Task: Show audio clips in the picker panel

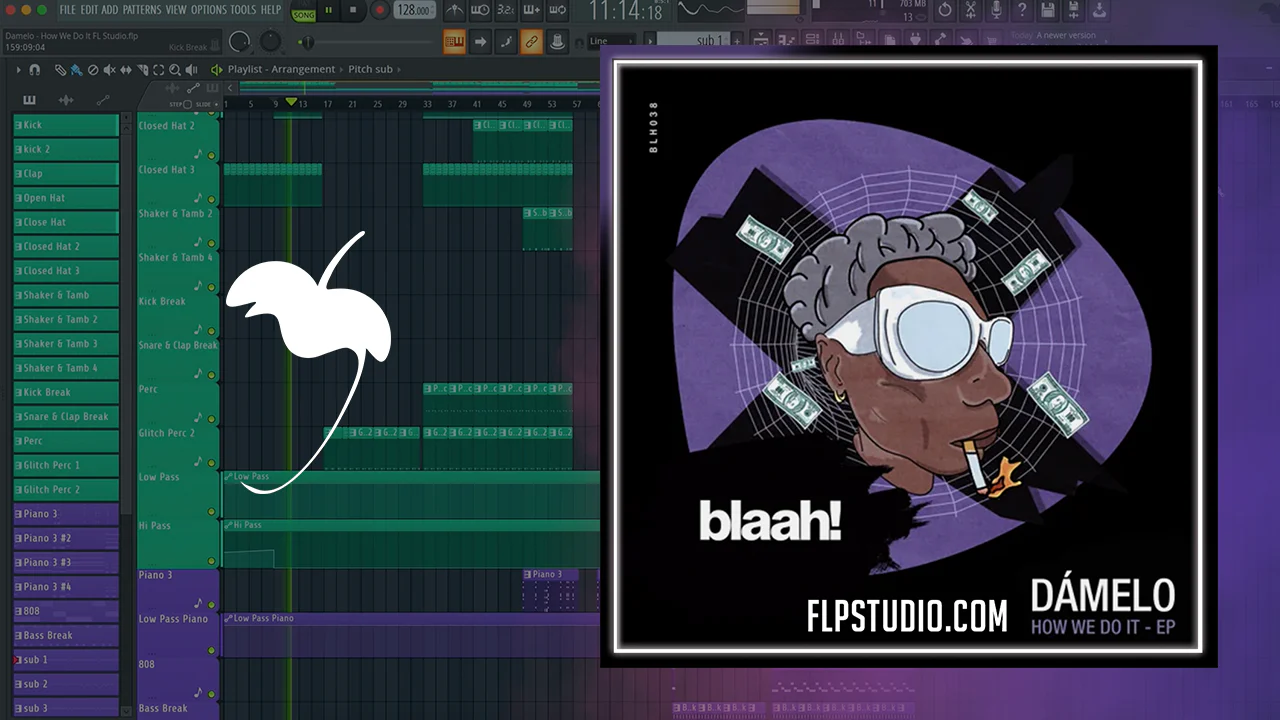Action: (x=66, y=100)
